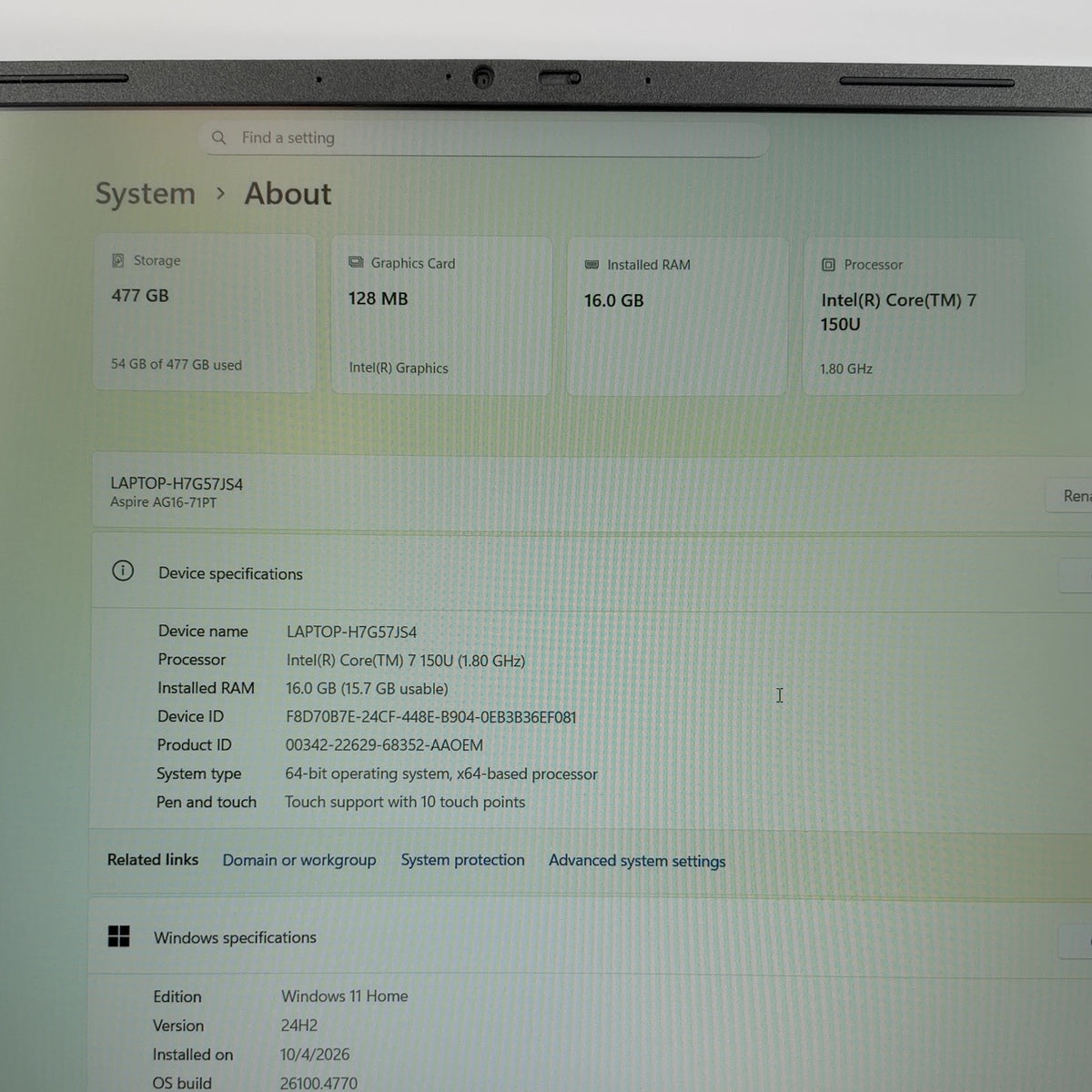Select the Windows 11 Home edition value

pyautogui.click(x=345, y=996)
